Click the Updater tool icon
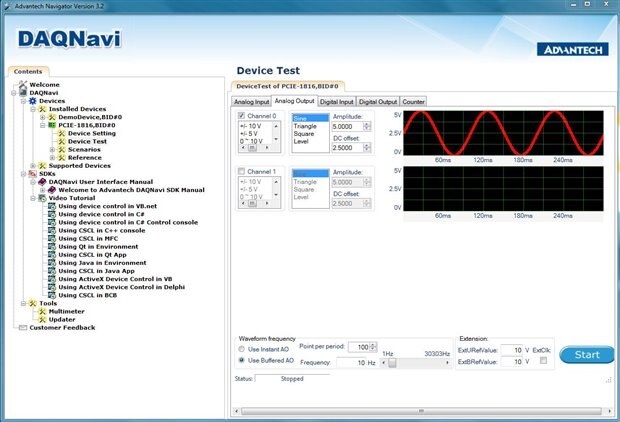Viewport: 620px width, 422px height. (x=42, y=319)
